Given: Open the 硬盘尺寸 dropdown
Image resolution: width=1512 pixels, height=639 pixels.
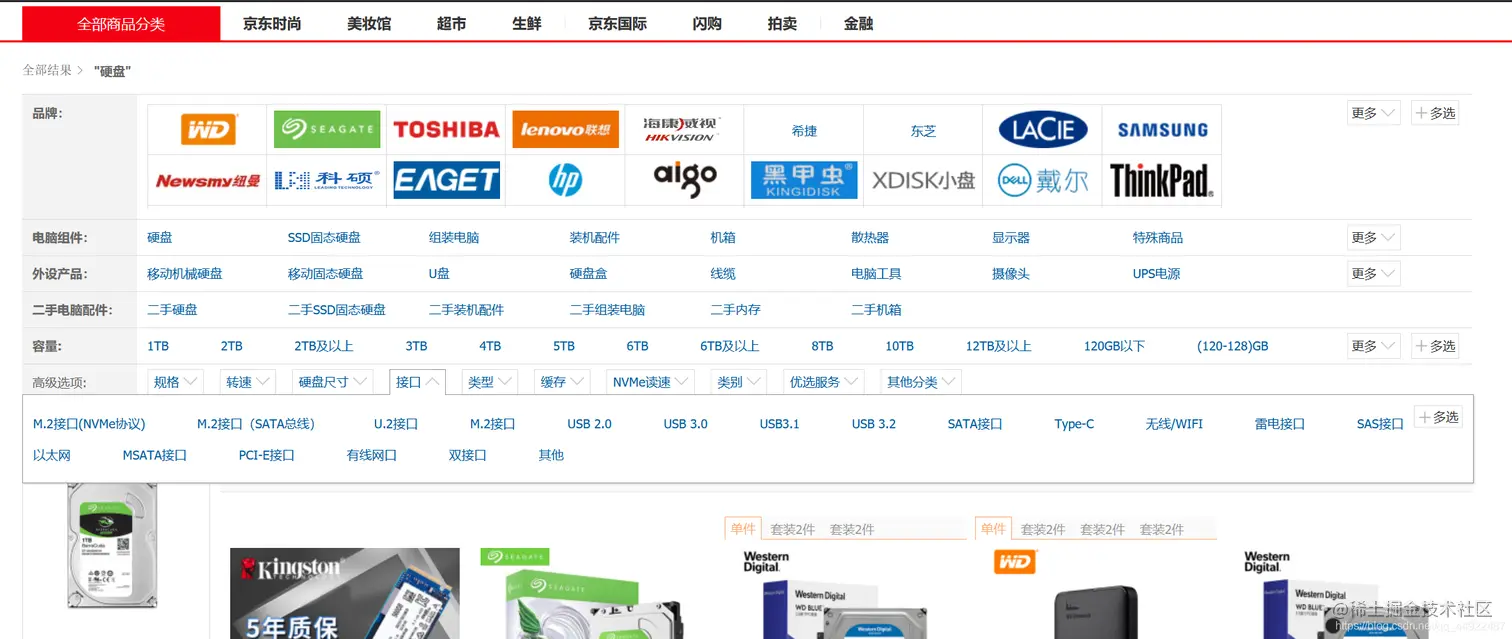Looking at the screenshot, I should [x=334, y=381].
